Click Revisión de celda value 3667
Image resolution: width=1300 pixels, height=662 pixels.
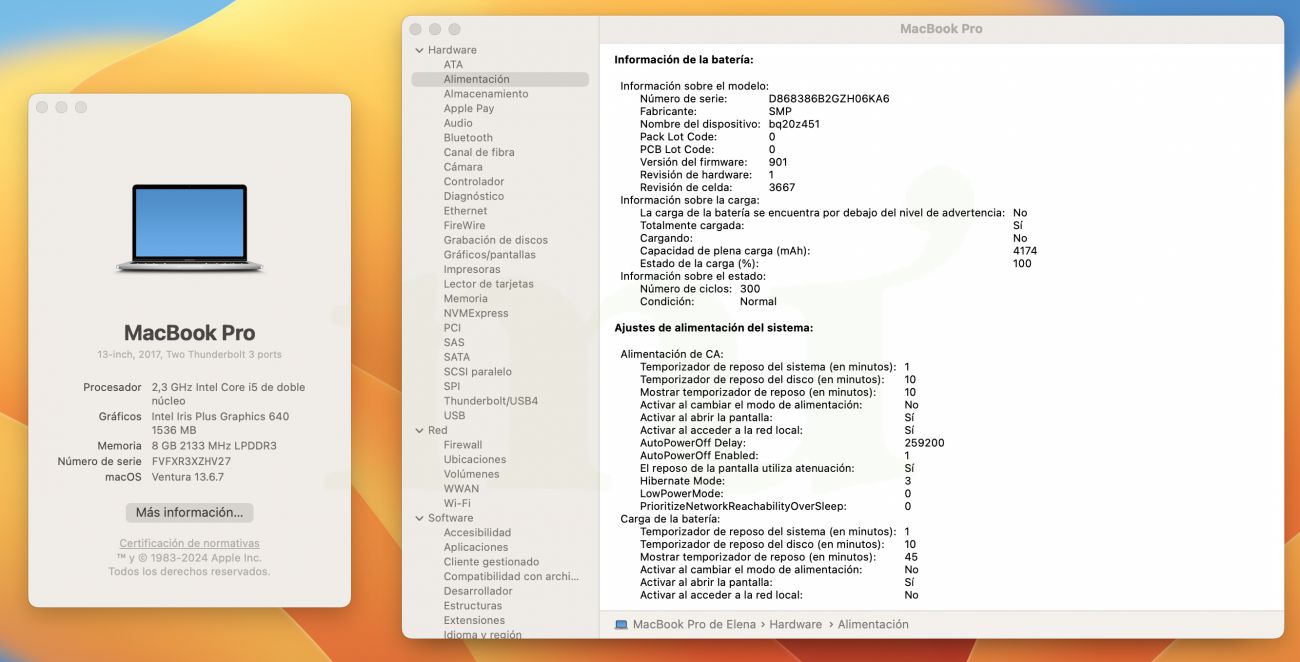coord(782,187)
